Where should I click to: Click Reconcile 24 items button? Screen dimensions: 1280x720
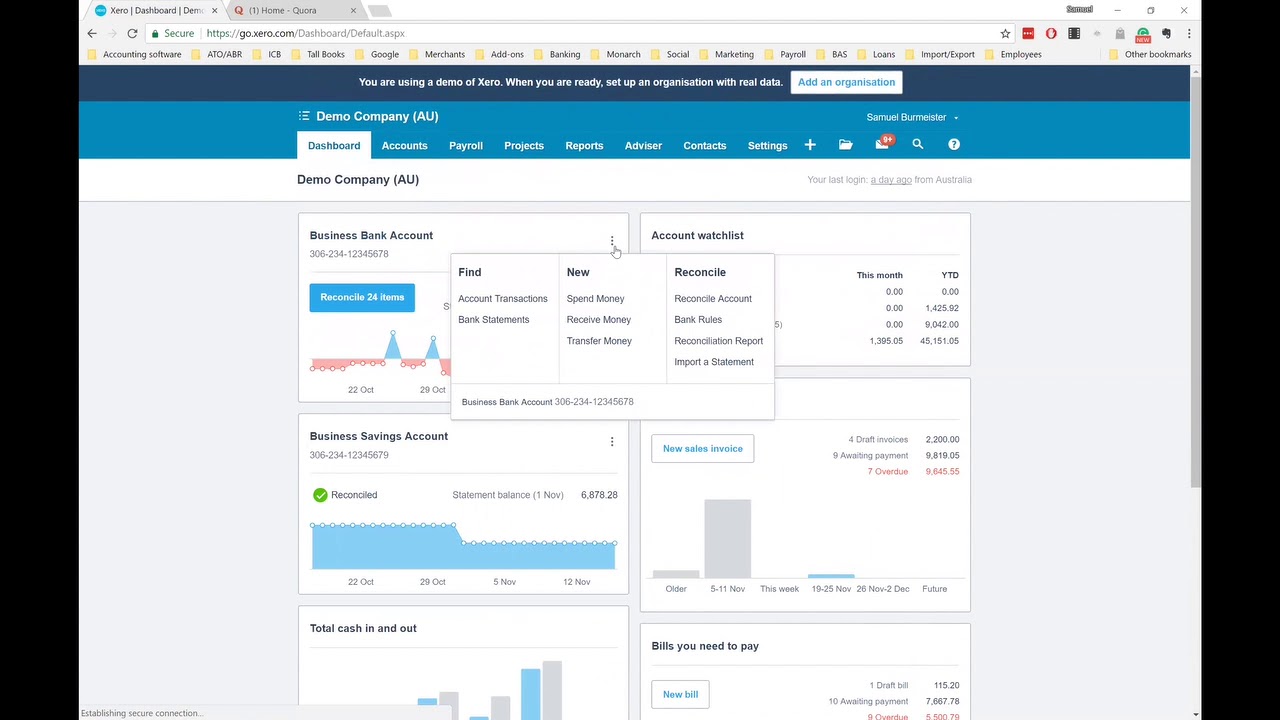[x=362, y=297]
